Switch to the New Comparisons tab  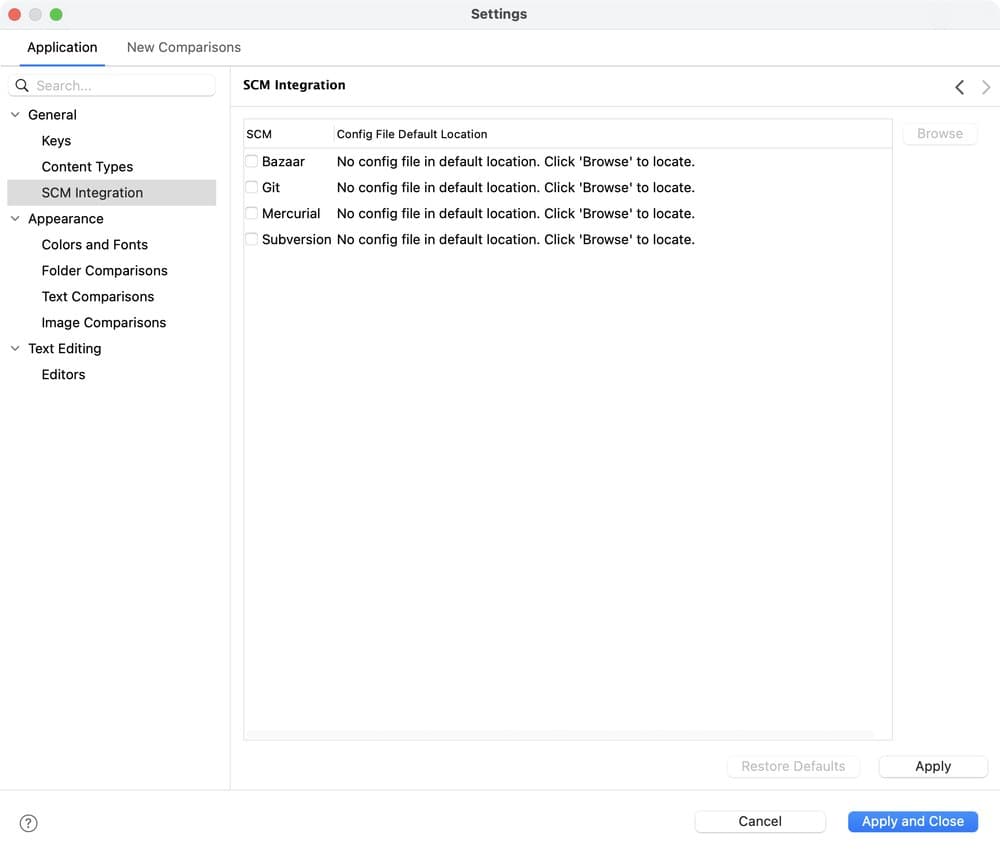(x=184, y=47)
